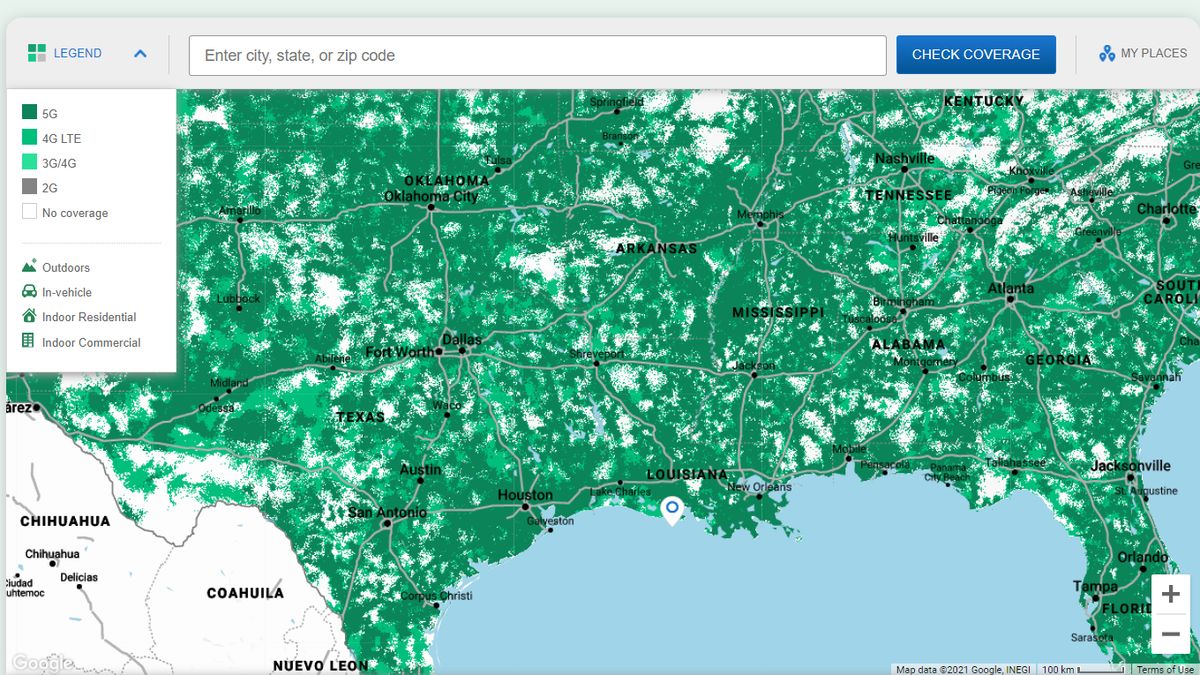Click the In-vehicle car icon

coord(29,291)
